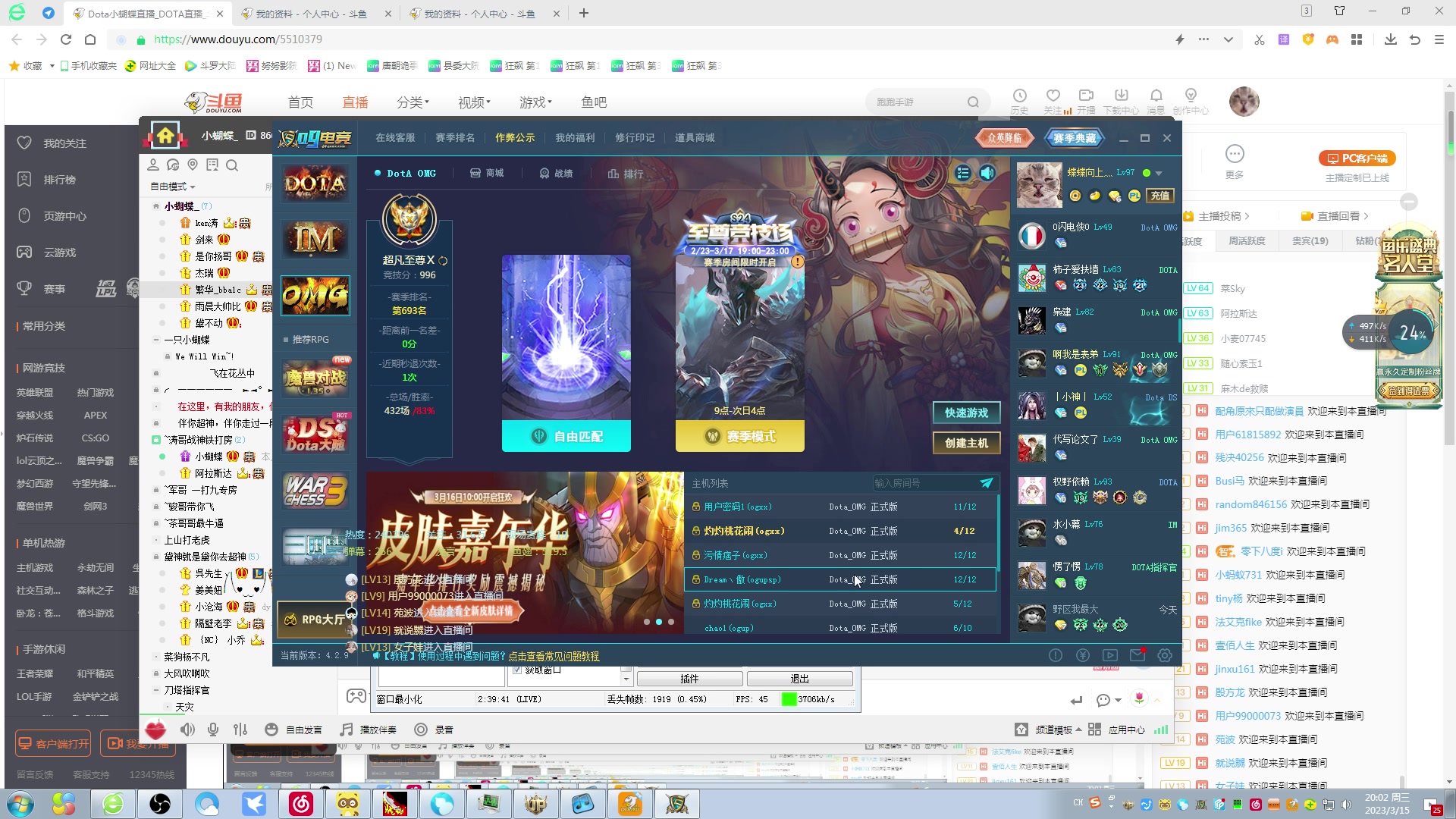Screen dimensions: 1456x819
Task: Start 自由匹配 matchmaking
Action: (x=566, y=436)
